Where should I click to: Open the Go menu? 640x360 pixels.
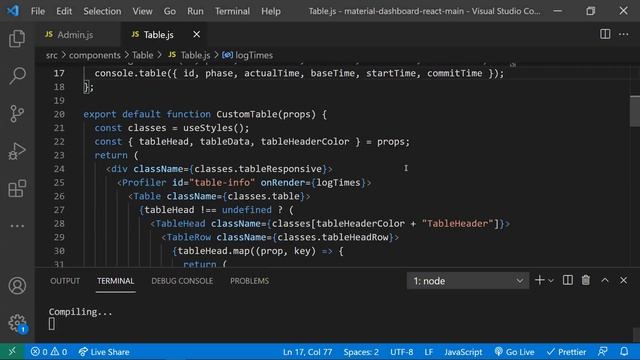click(170, 11)
